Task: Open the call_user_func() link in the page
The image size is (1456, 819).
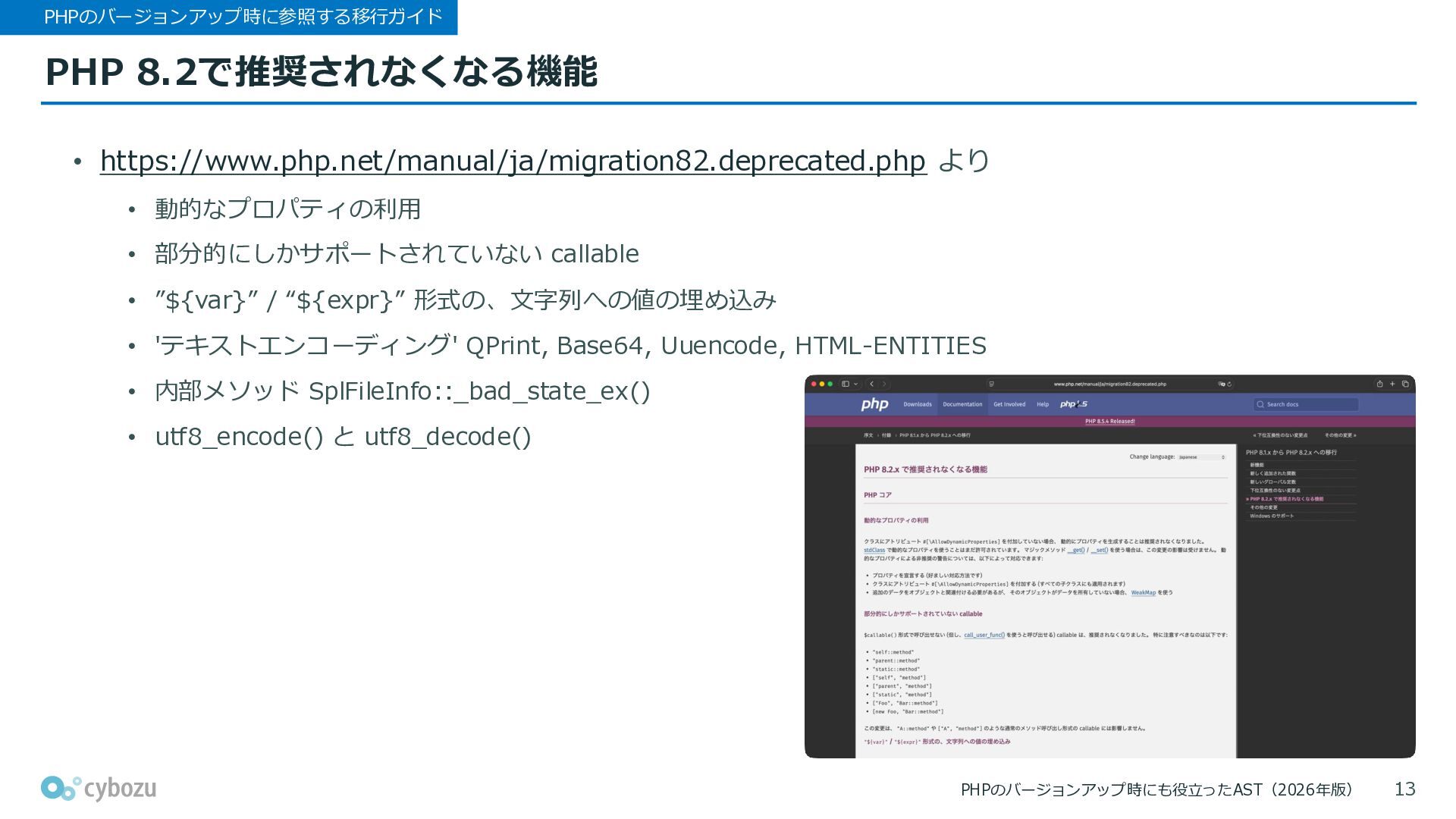Action: point(984,635)
